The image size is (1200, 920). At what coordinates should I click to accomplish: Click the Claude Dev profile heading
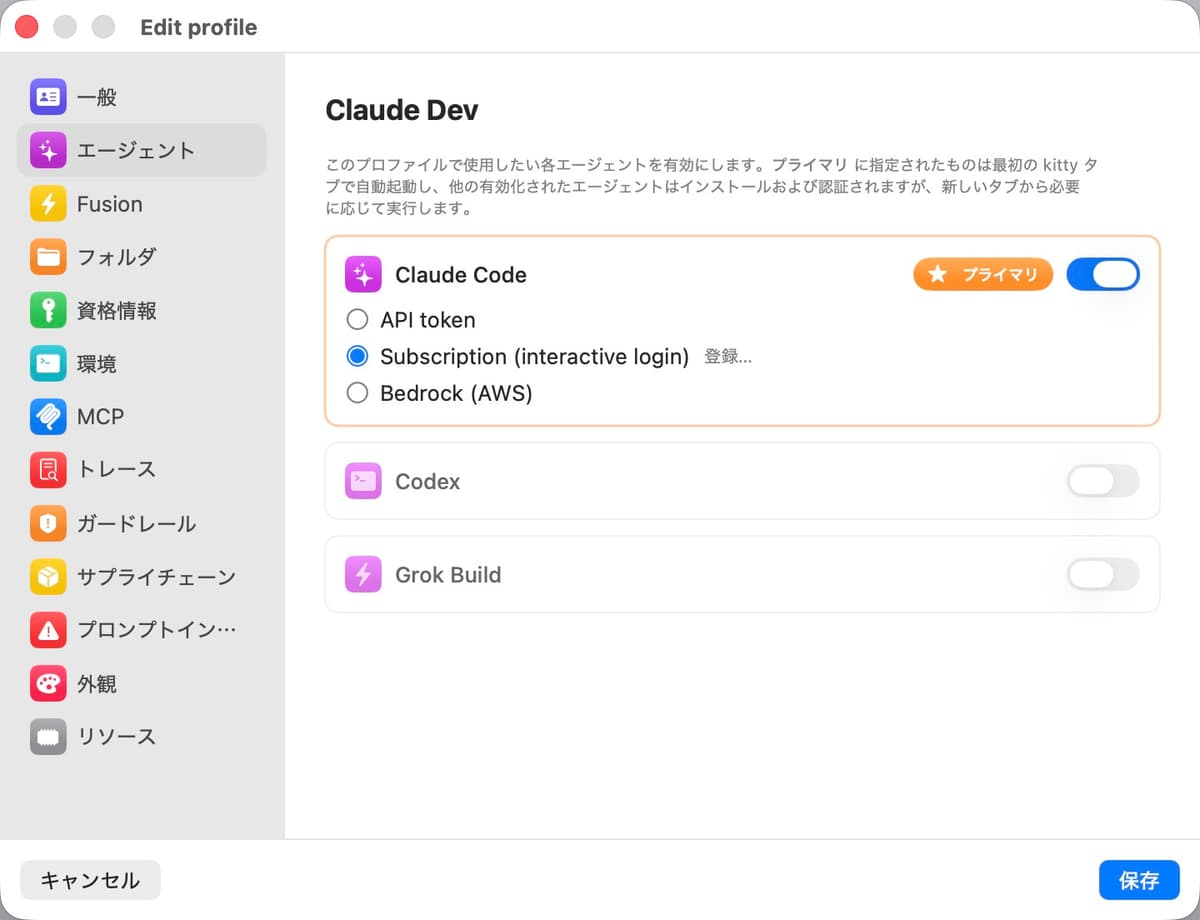coord(402,110)
